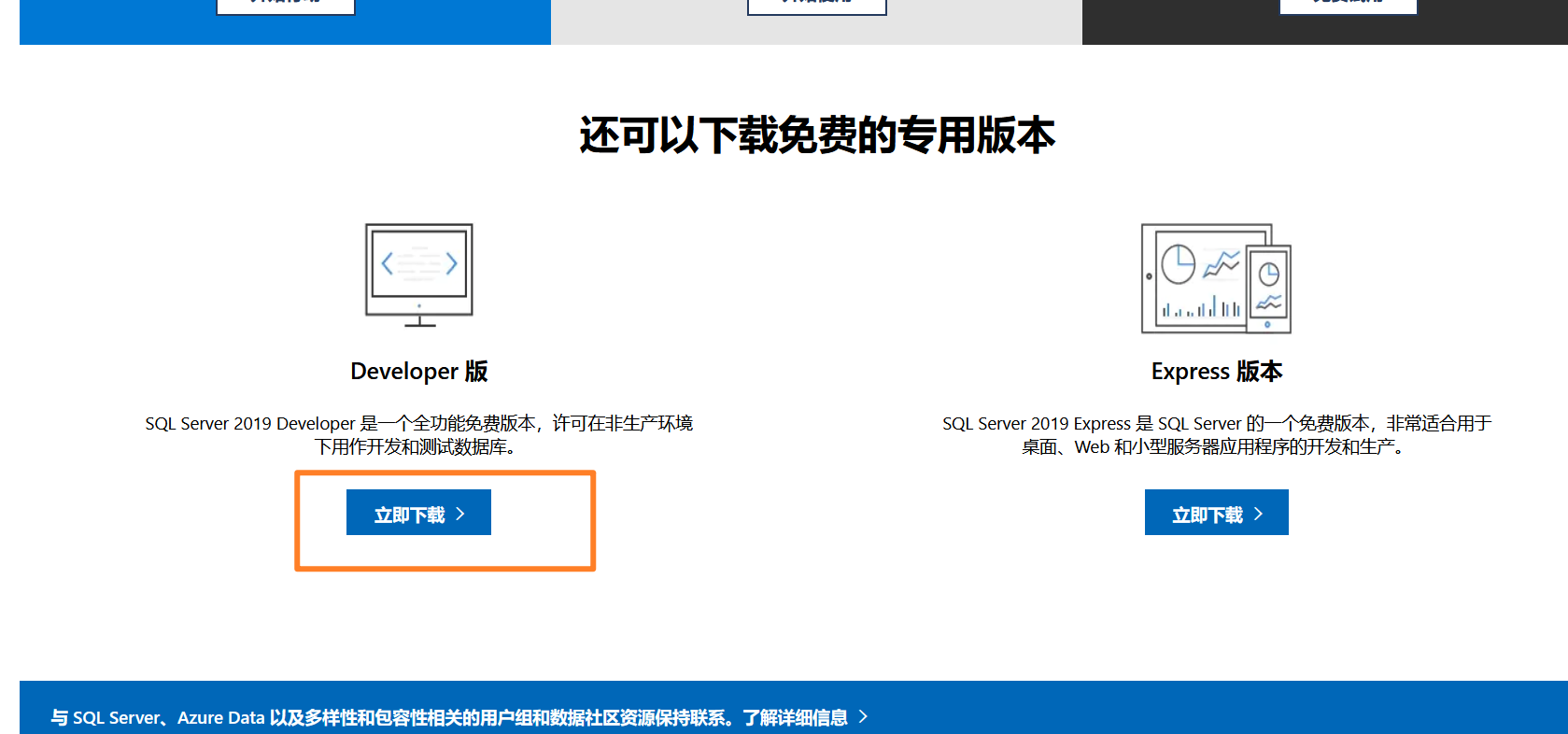This screenshot has width=1568, height=734.
Task: Open the '了解详细信息' community link in blue banner
Action: (796, 717)
